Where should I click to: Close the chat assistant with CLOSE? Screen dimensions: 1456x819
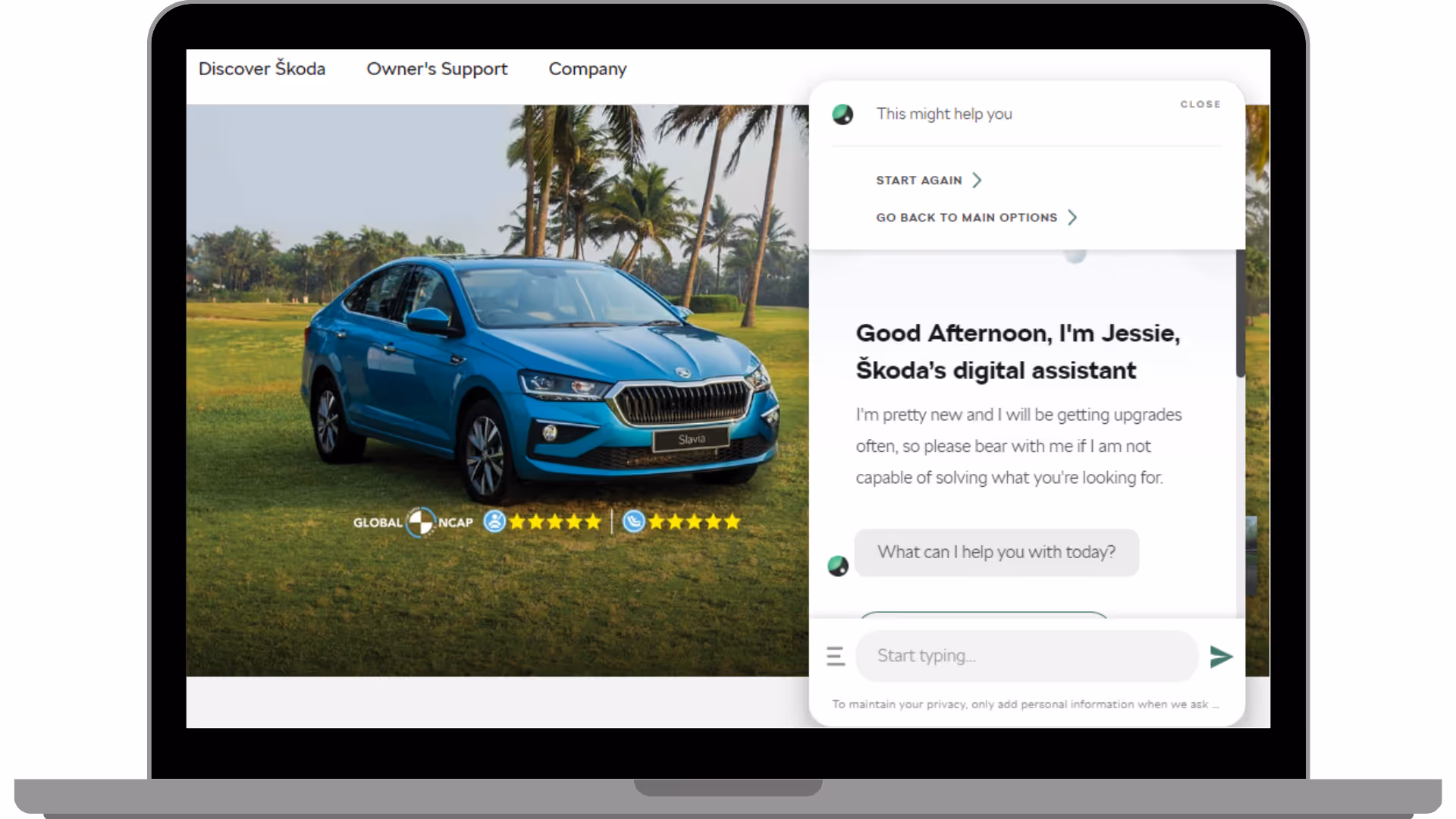click(x=1200, y=104)
